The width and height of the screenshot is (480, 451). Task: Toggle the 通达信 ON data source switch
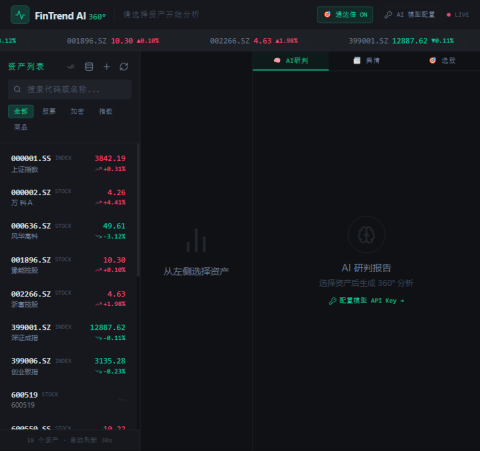tap(345, 15)
